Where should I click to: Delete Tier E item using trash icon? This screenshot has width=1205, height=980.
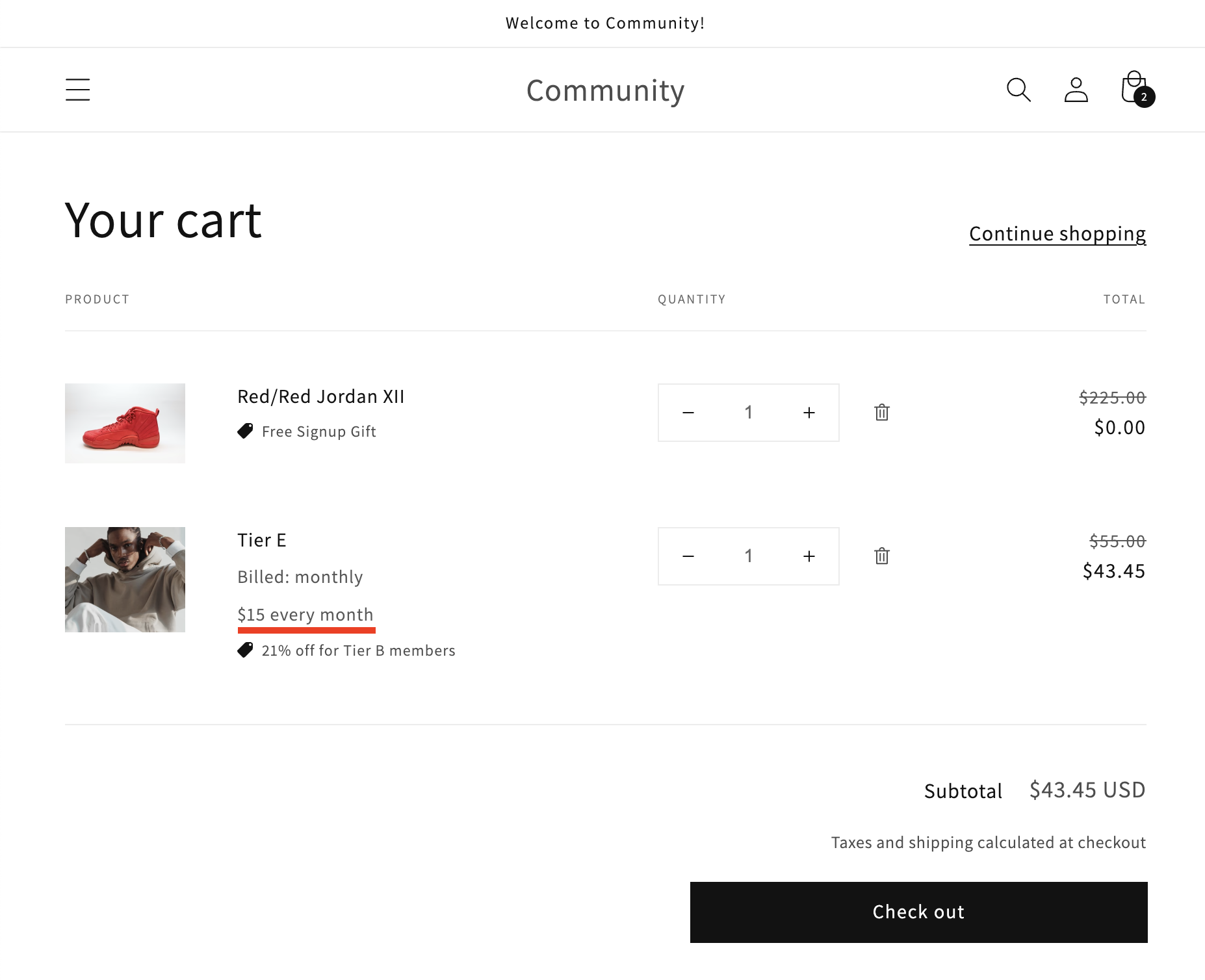[x=882, y=556]
